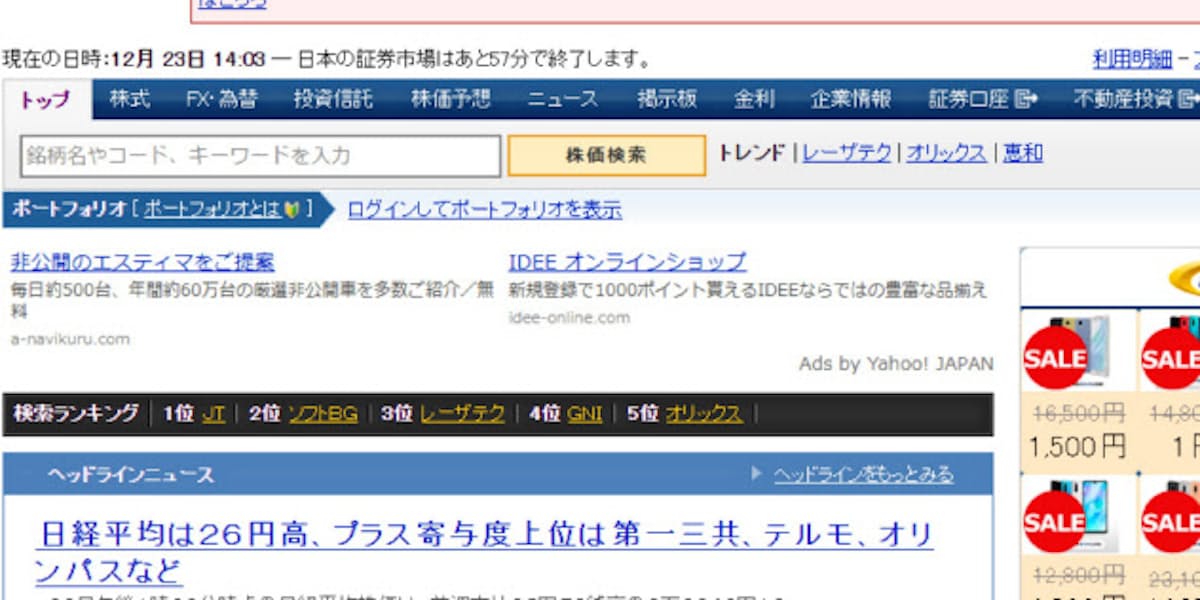
Task: Click the red SALE badge on first phone
Action: click(x=1054, y=358)
